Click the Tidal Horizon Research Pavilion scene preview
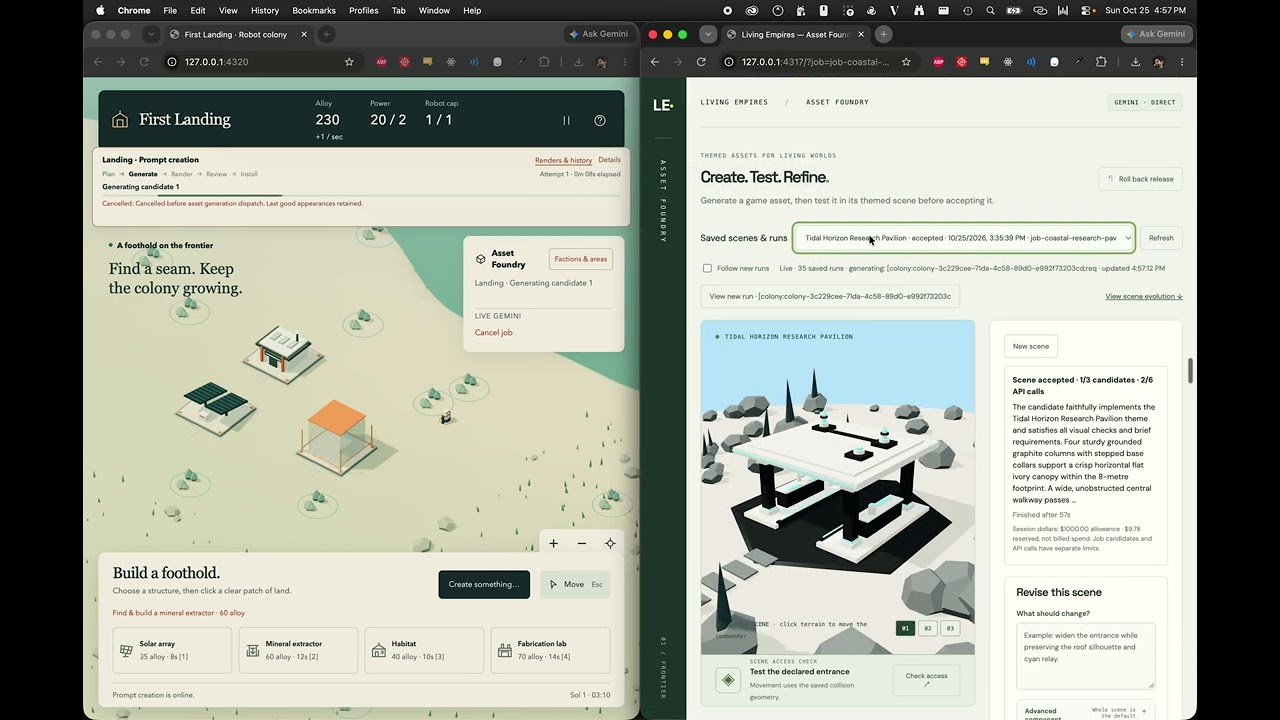 pyautogui.click(x=838, y=487)
